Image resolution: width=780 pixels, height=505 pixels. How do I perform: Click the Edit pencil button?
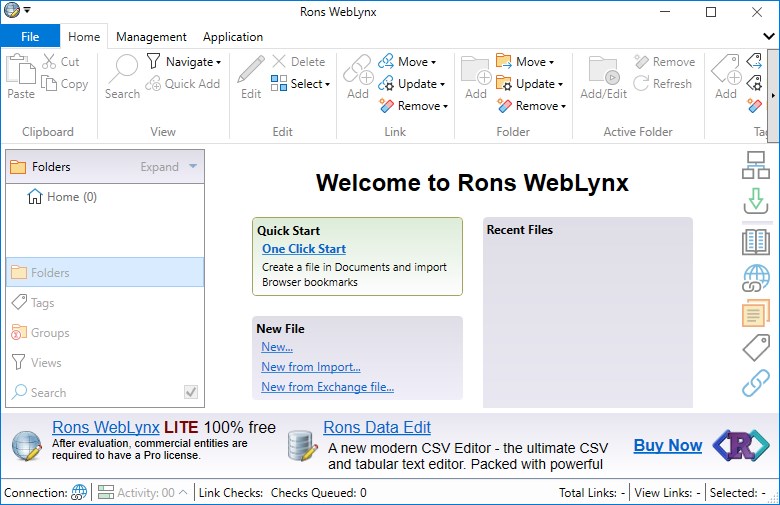coord(251,76)
